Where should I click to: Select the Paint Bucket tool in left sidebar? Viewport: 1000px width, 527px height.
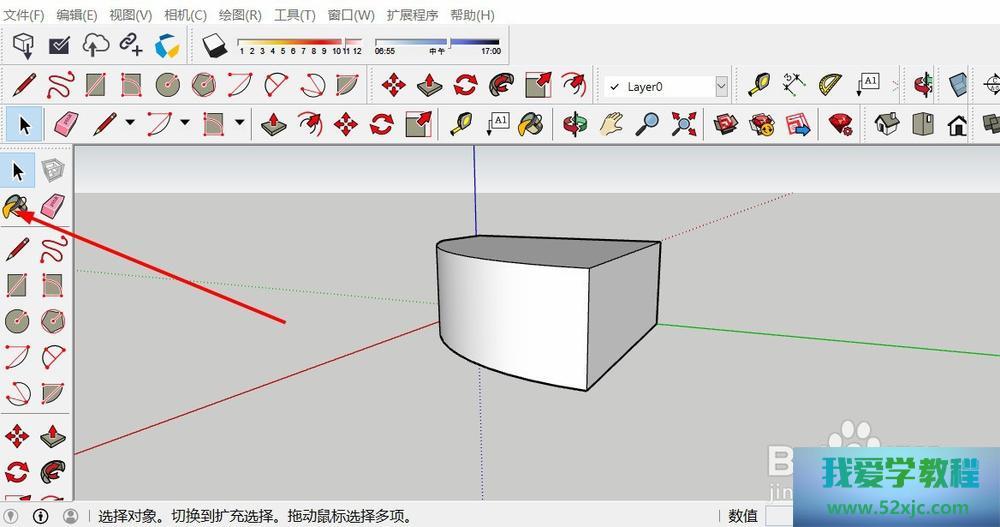point(18,206)
